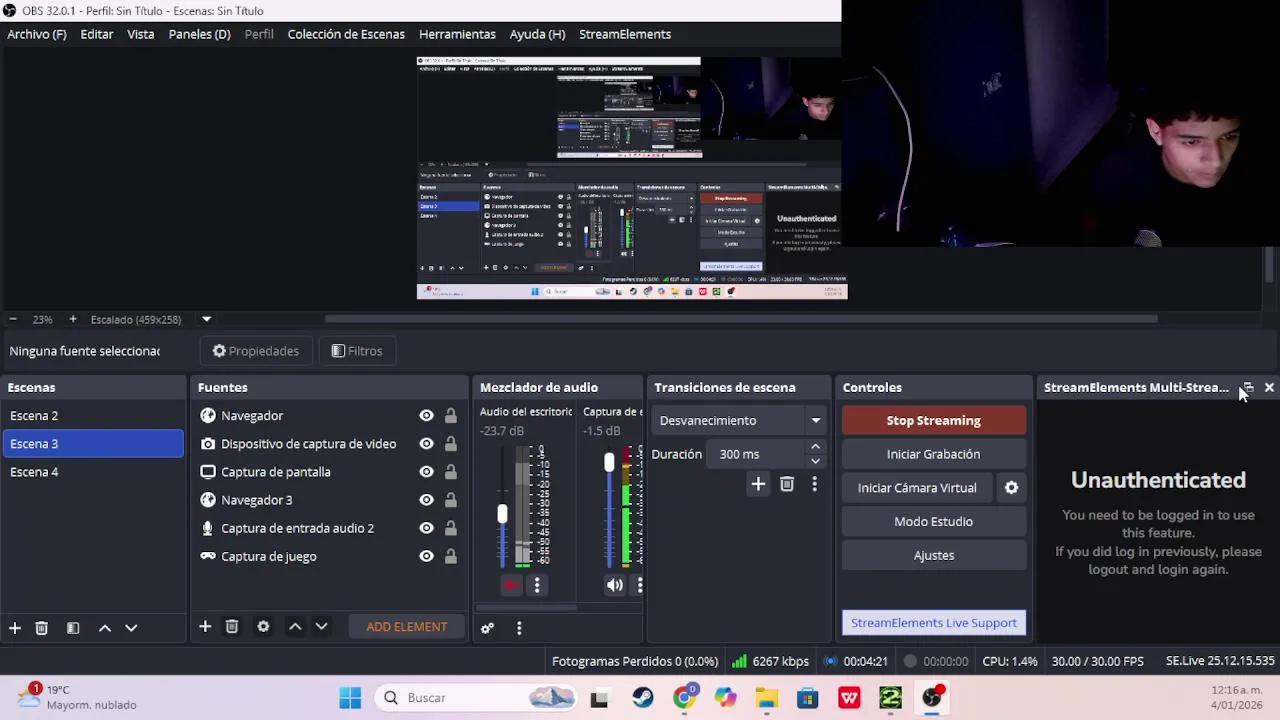This screenshot has height=720, width=1280.
Task: Open the Ayuda (H) menu
Action: coord(537,34)
